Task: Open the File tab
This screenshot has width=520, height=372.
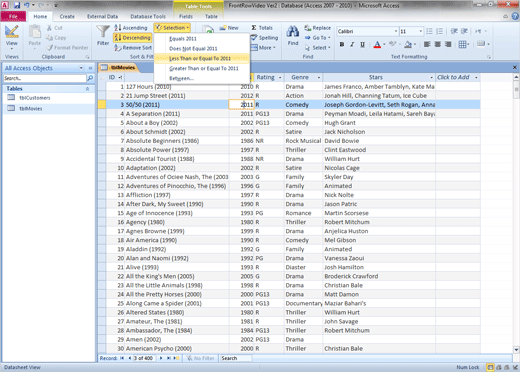Action: tap(13, 16)
